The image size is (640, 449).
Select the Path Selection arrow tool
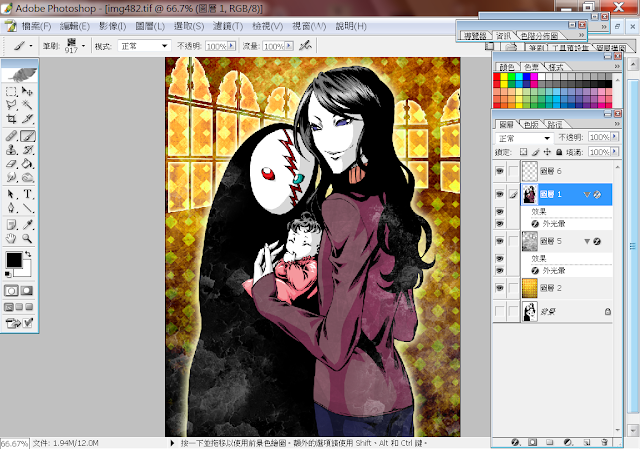coord(11,194)
